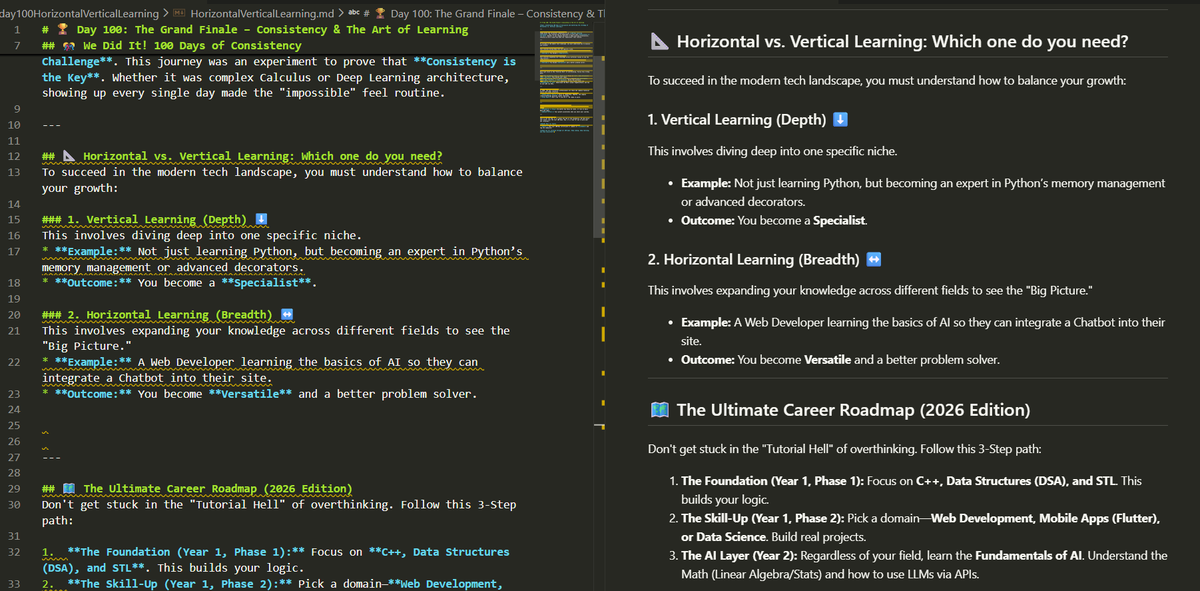Click '**Specialist**' in editor line 18

pyautogui.click(x=268, y=283)
